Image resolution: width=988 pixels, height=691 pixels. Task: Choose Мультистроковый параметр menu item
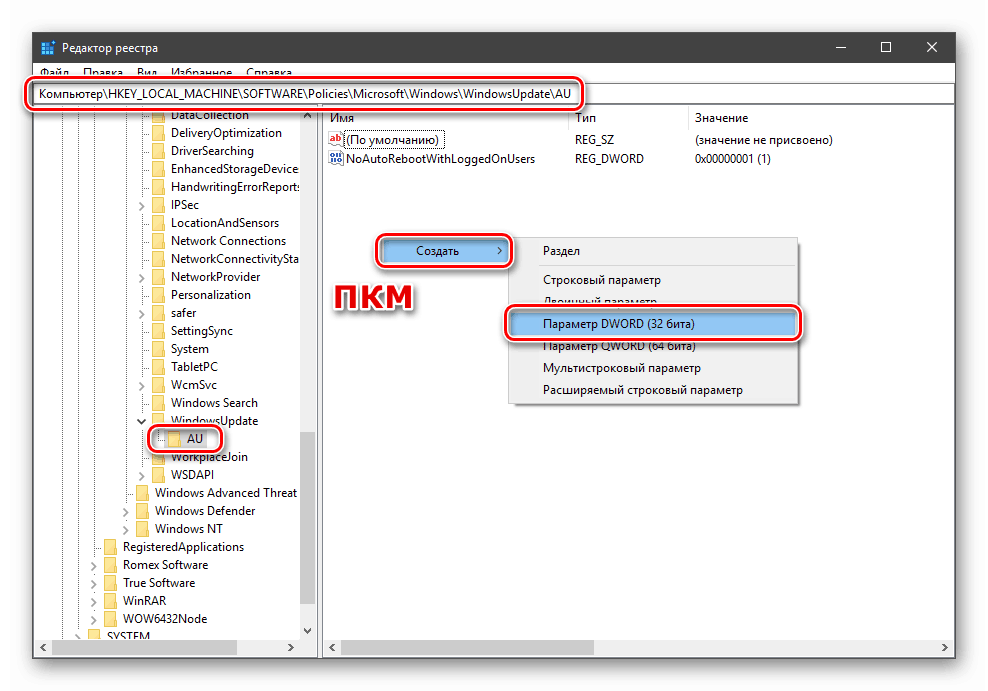click(653, 368)
